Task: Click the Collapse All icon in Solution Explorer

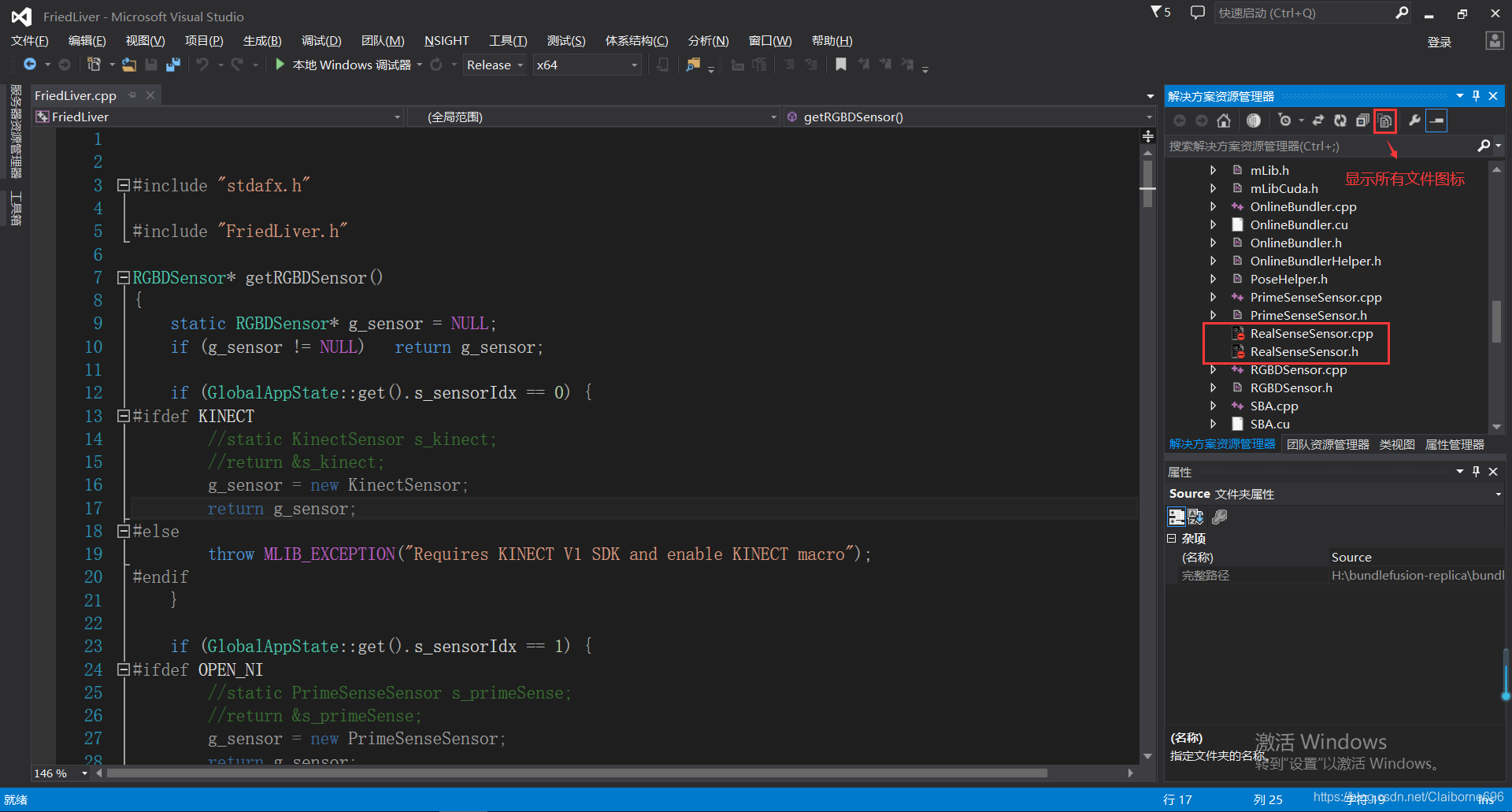Action: pyautogui.click(x=1362, y=121)
